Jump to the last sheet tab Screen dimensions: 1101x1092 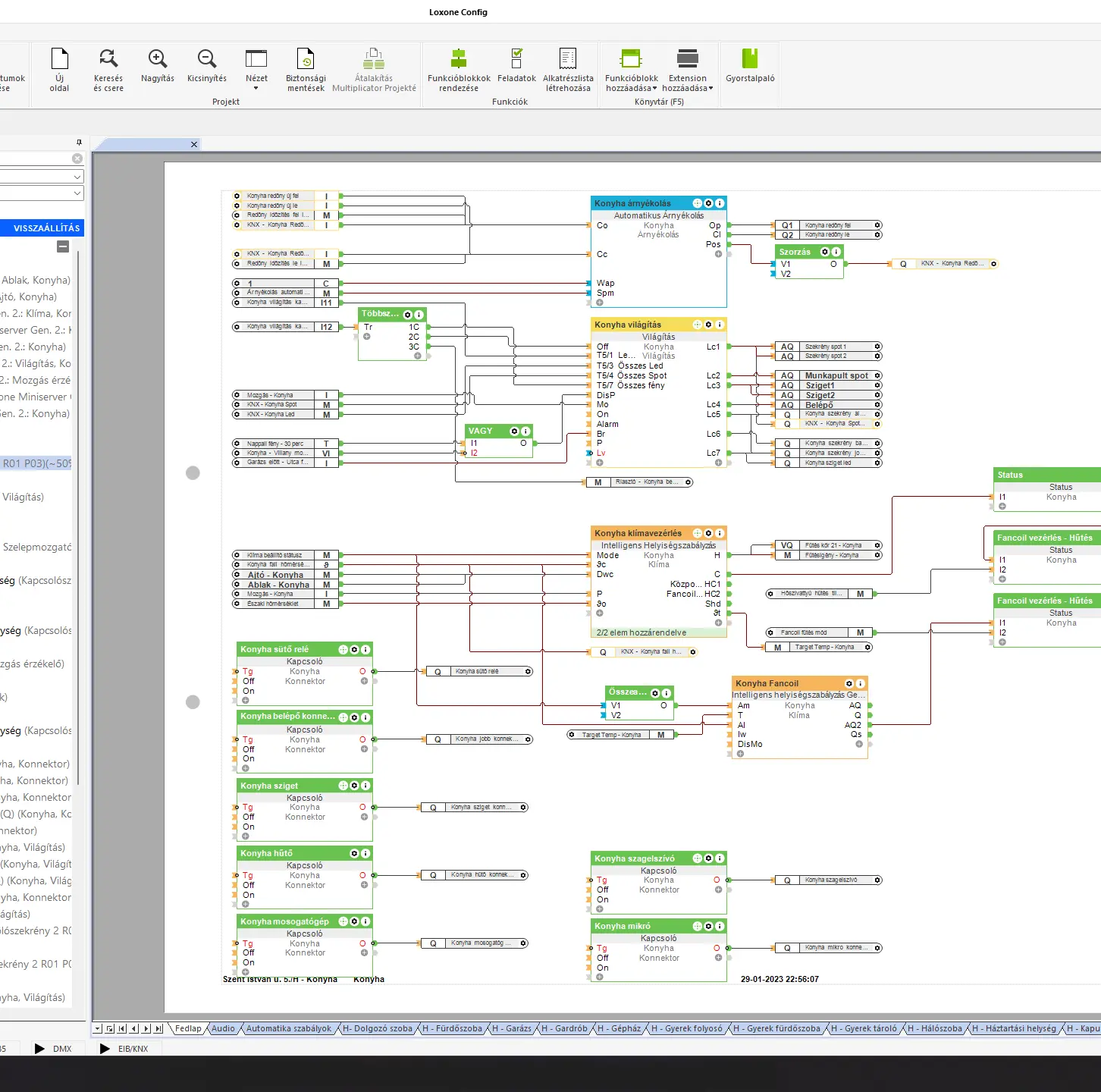158,1029
